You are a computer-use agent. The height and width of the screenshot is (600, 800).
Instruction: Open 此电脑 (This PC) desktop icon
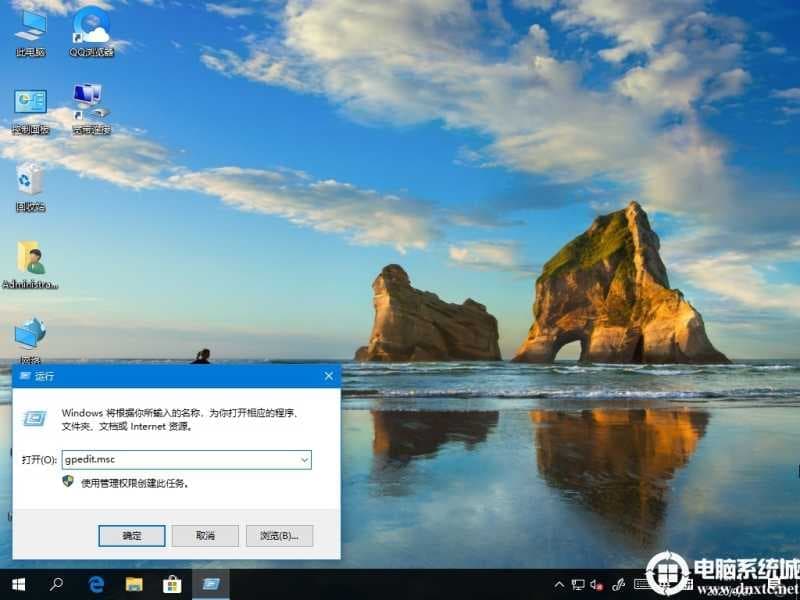[33, 25]
